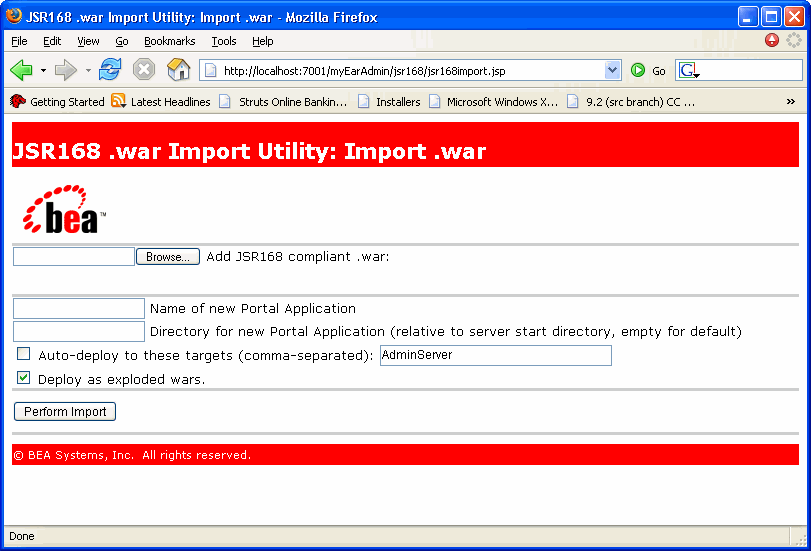
Task: Click the green Go button
Action: tap(649, 70)
